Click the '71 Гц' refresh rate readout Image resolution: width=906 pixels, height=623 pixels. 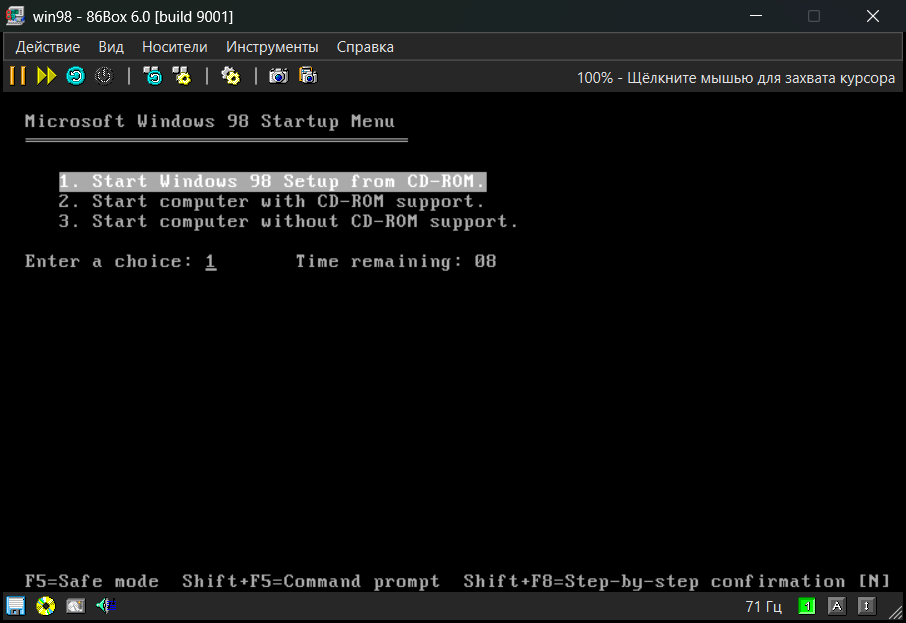click(763, 606)
